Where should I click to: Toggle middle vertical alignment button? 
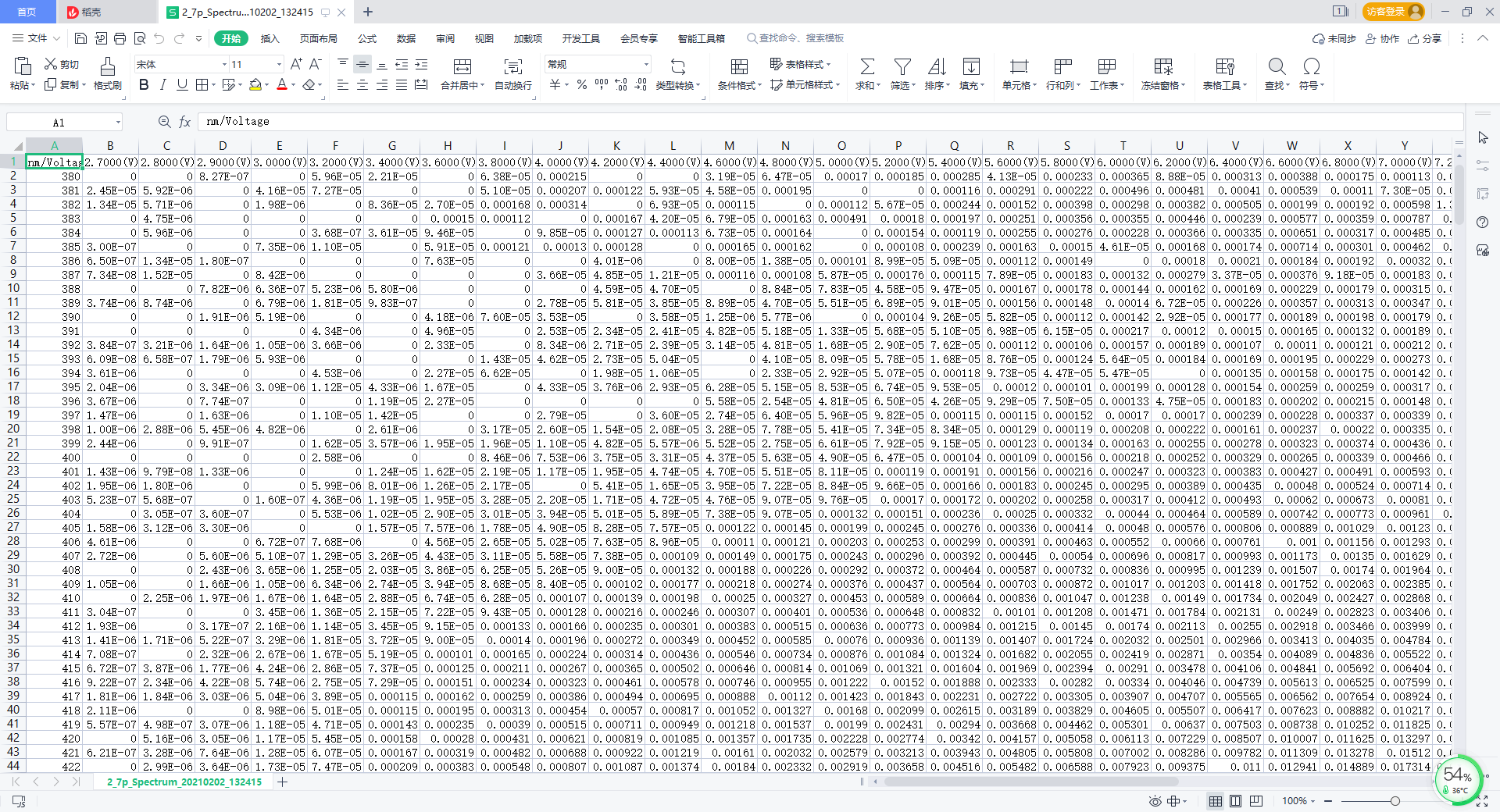click(362, 65)
